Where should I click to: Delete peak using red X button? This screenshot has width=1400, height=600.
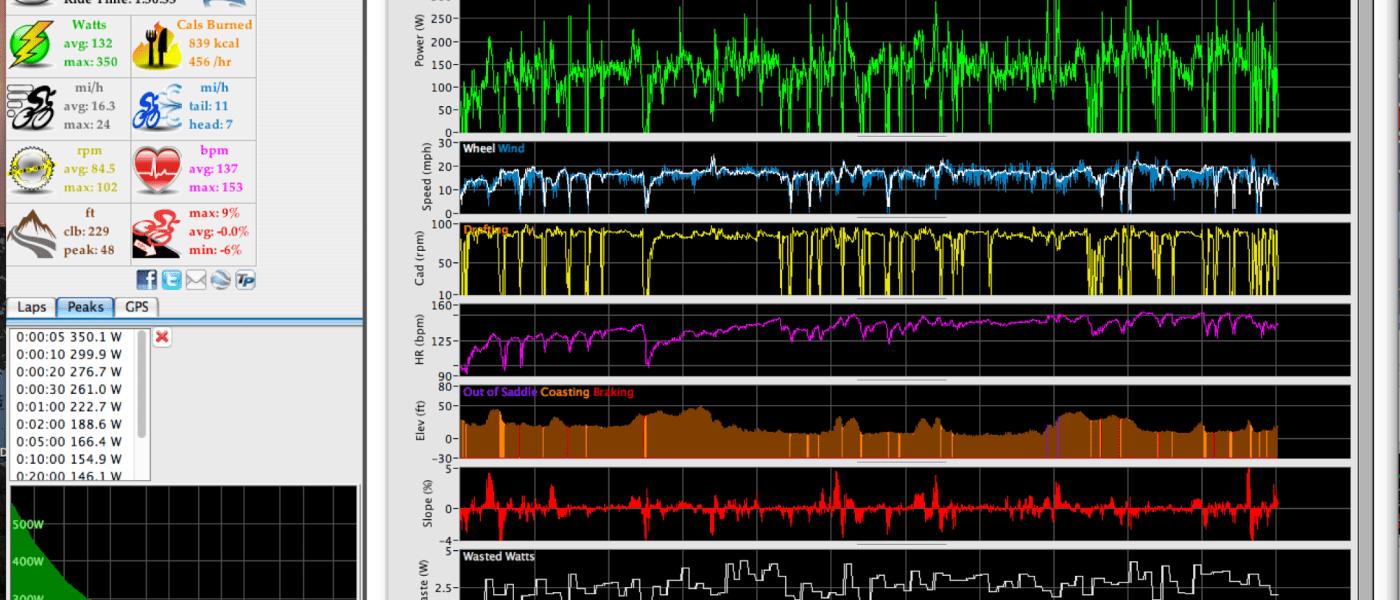[162, 337]
